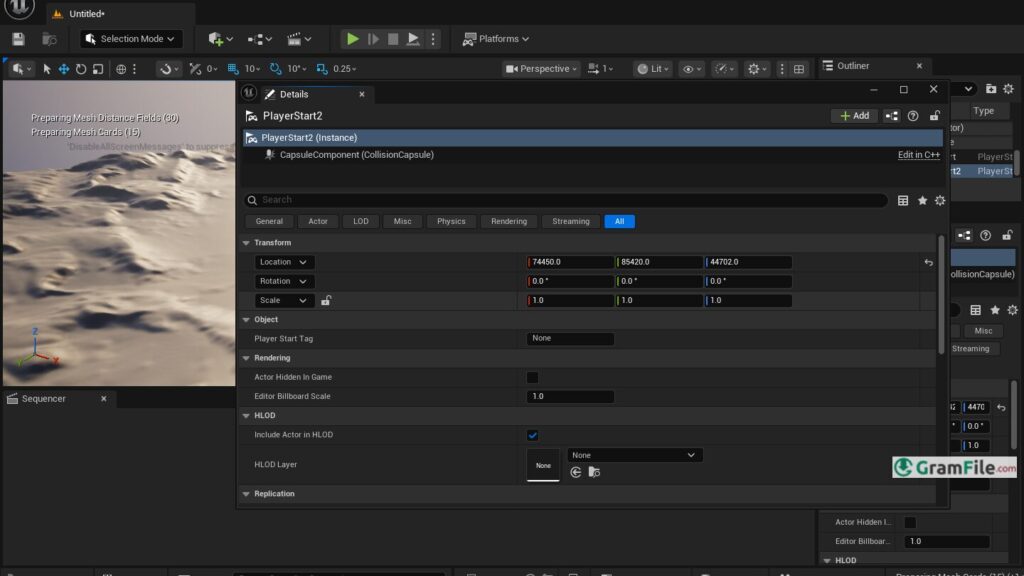Show only favorites with the star icon
This screenshot has width=1024, height=576.
[922, 200]
